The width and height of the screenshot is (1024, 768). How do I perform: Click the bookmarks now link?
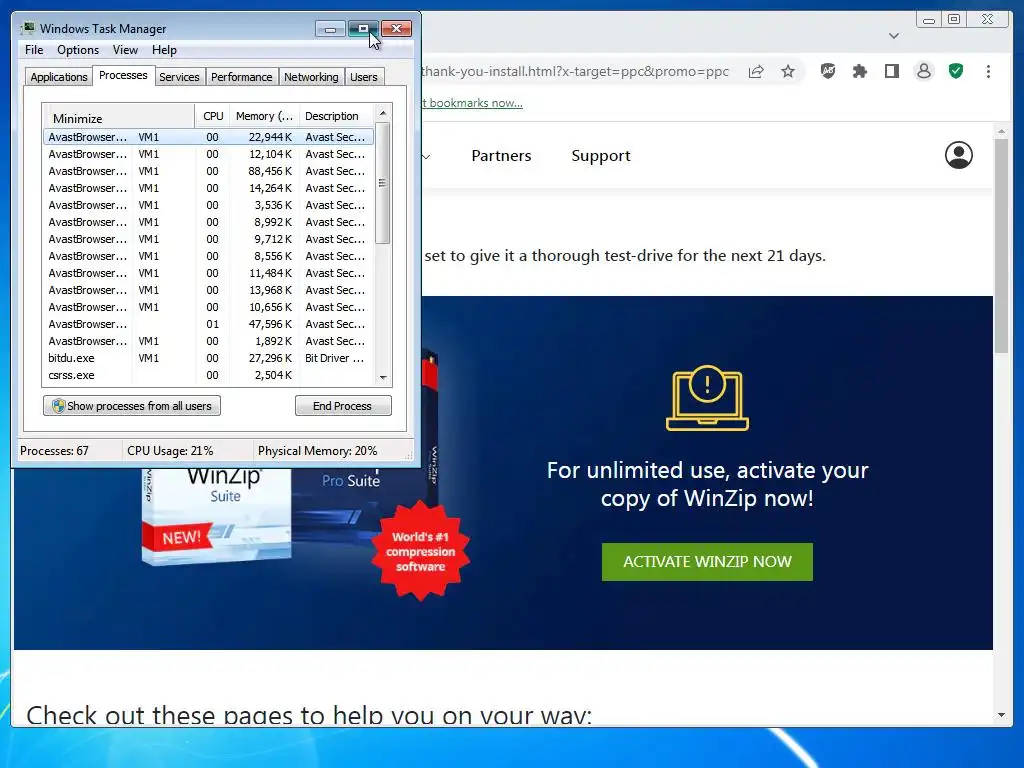pyautogui.click(x=473, y=103)
